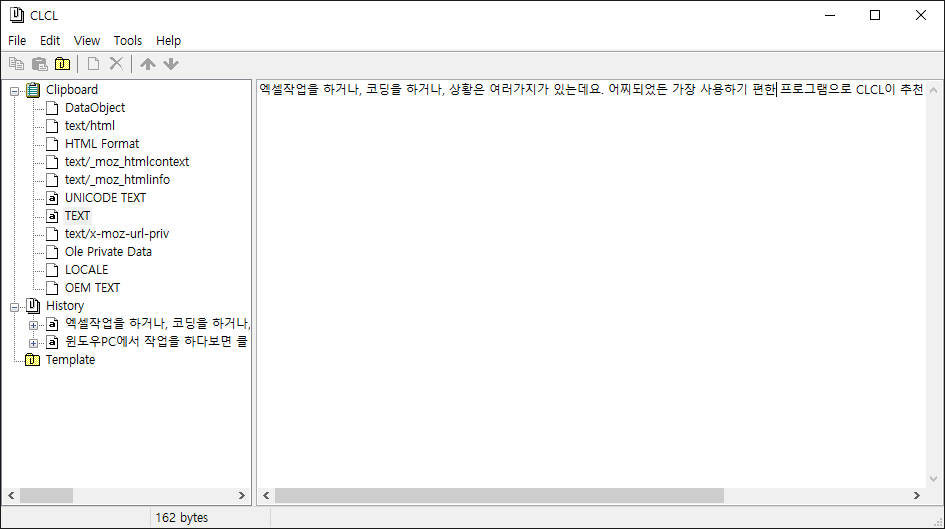Open the Help menu
This screenshot has width=945, height=529.
pyautogui.click(x=168, y=40)
